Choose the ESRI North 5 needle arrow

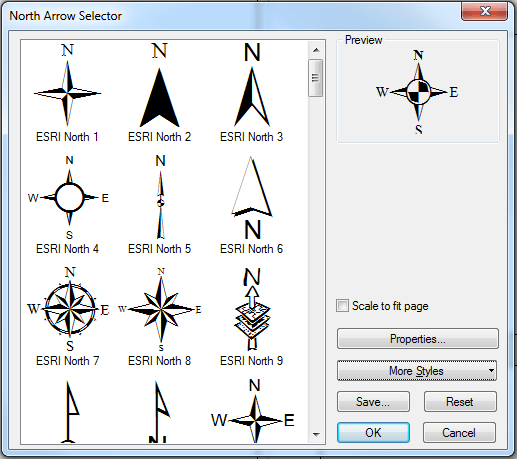pyautogui.click(x=159, y=204)
